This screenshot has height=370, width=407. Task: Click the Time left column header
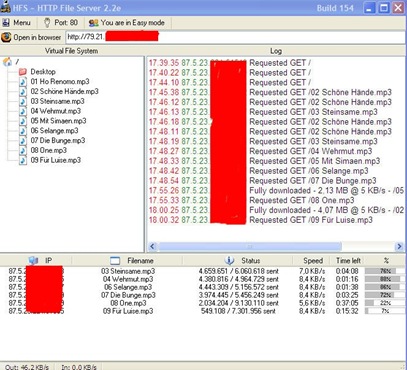348,261
